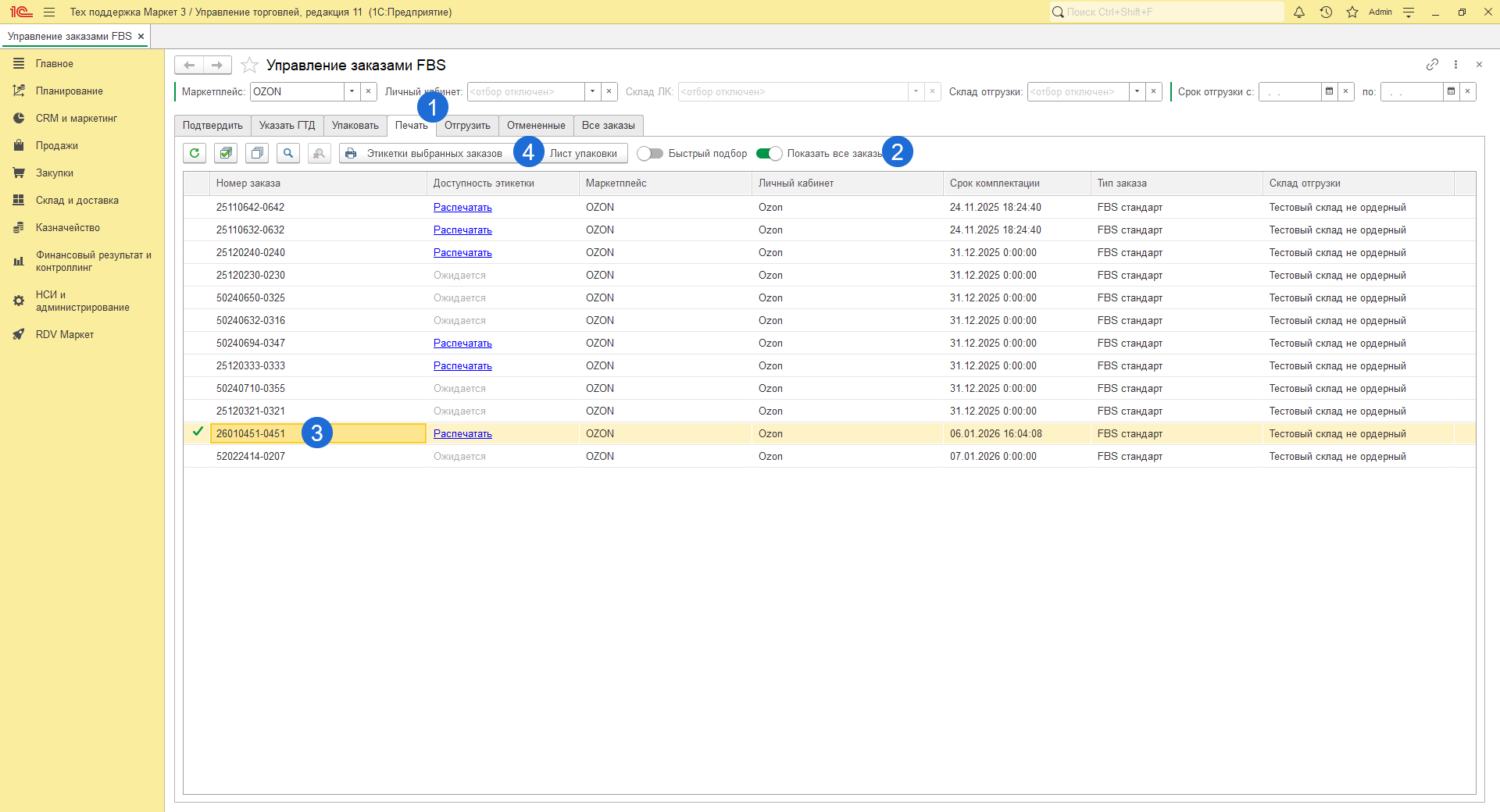This screenshot has height=812, width=1500.
Task: Switch to the Отгрузить tab
Action: point(467,126)
